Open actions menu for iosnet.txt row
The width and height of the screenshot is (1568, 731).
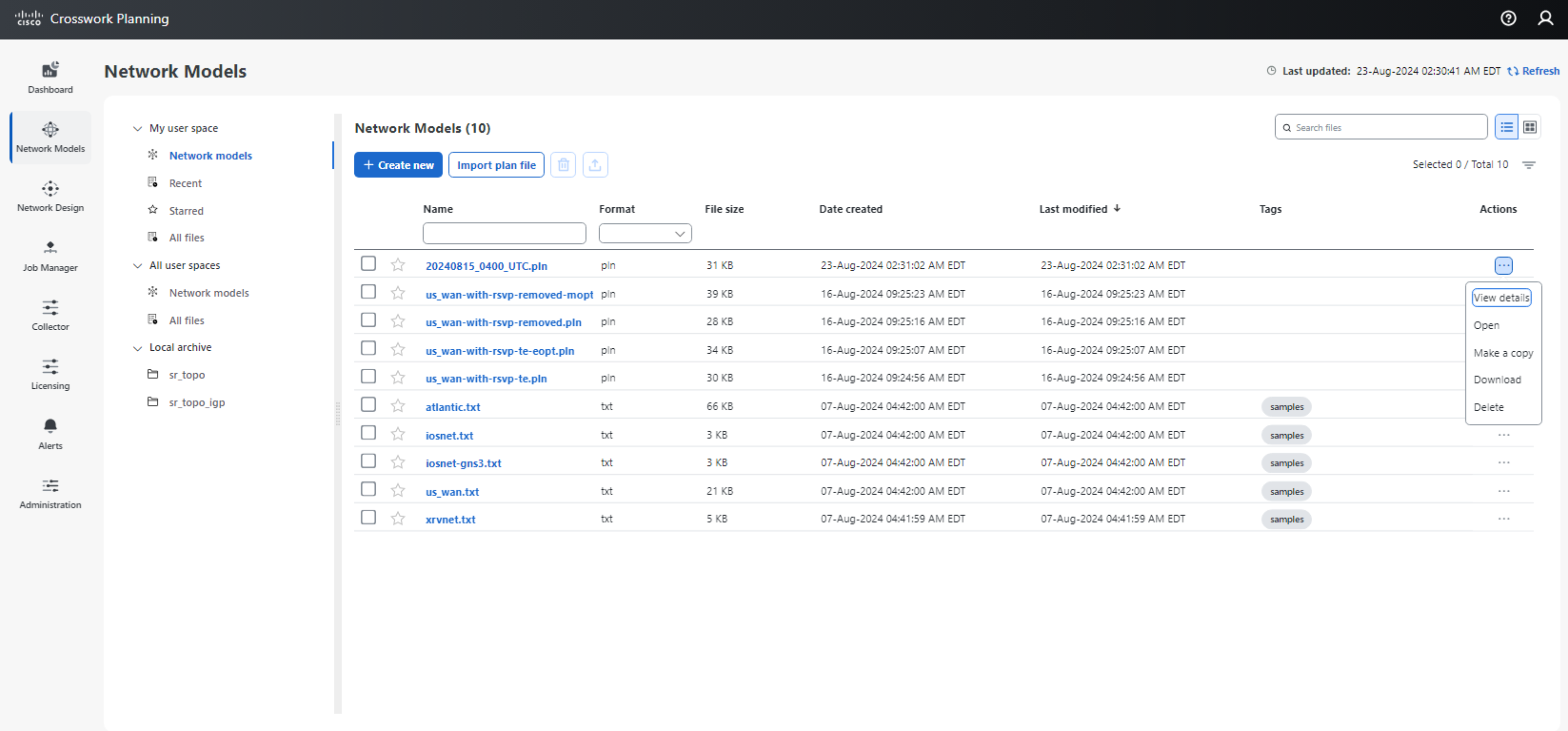(1504, 434)
